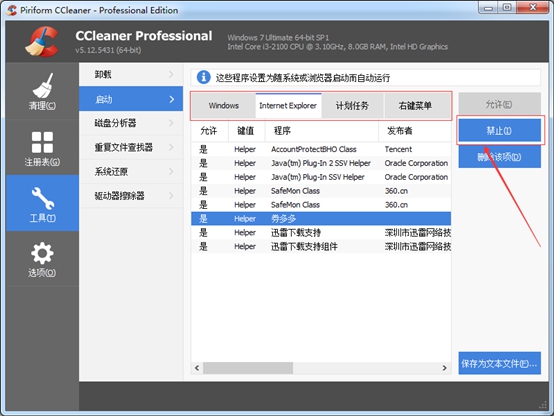Click chevron next to 驱动器擦除器
554x416 pixels.
click(x=171, y=195)
